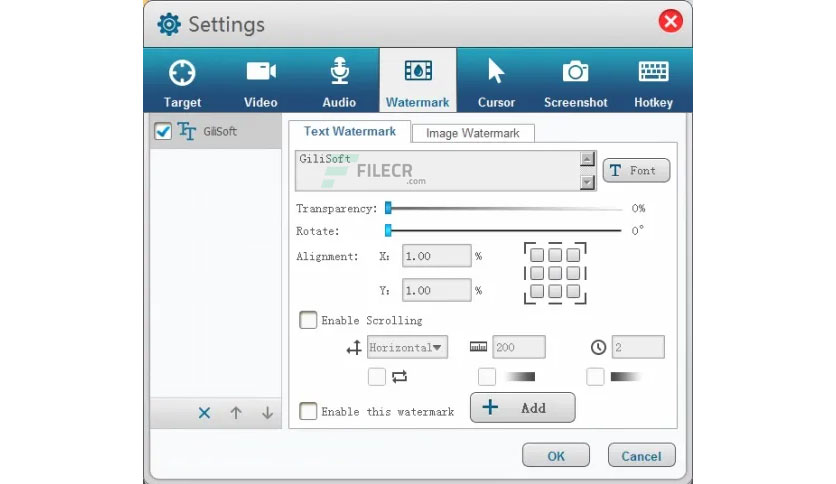Align watermark to top-center grid cell
836x484 pixels.
(555, 255)
